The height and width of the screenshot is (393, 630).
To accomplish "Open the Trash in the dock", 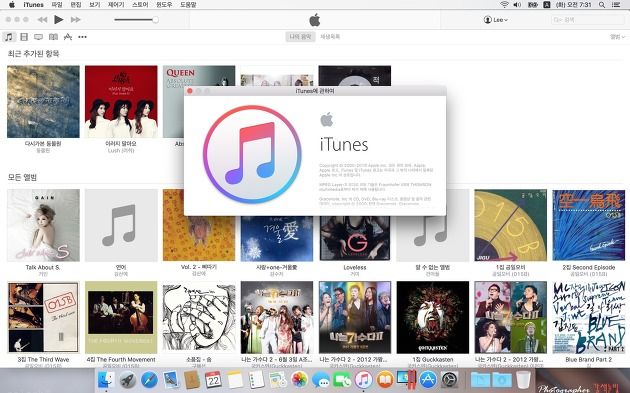I will [x=524, y=379].
